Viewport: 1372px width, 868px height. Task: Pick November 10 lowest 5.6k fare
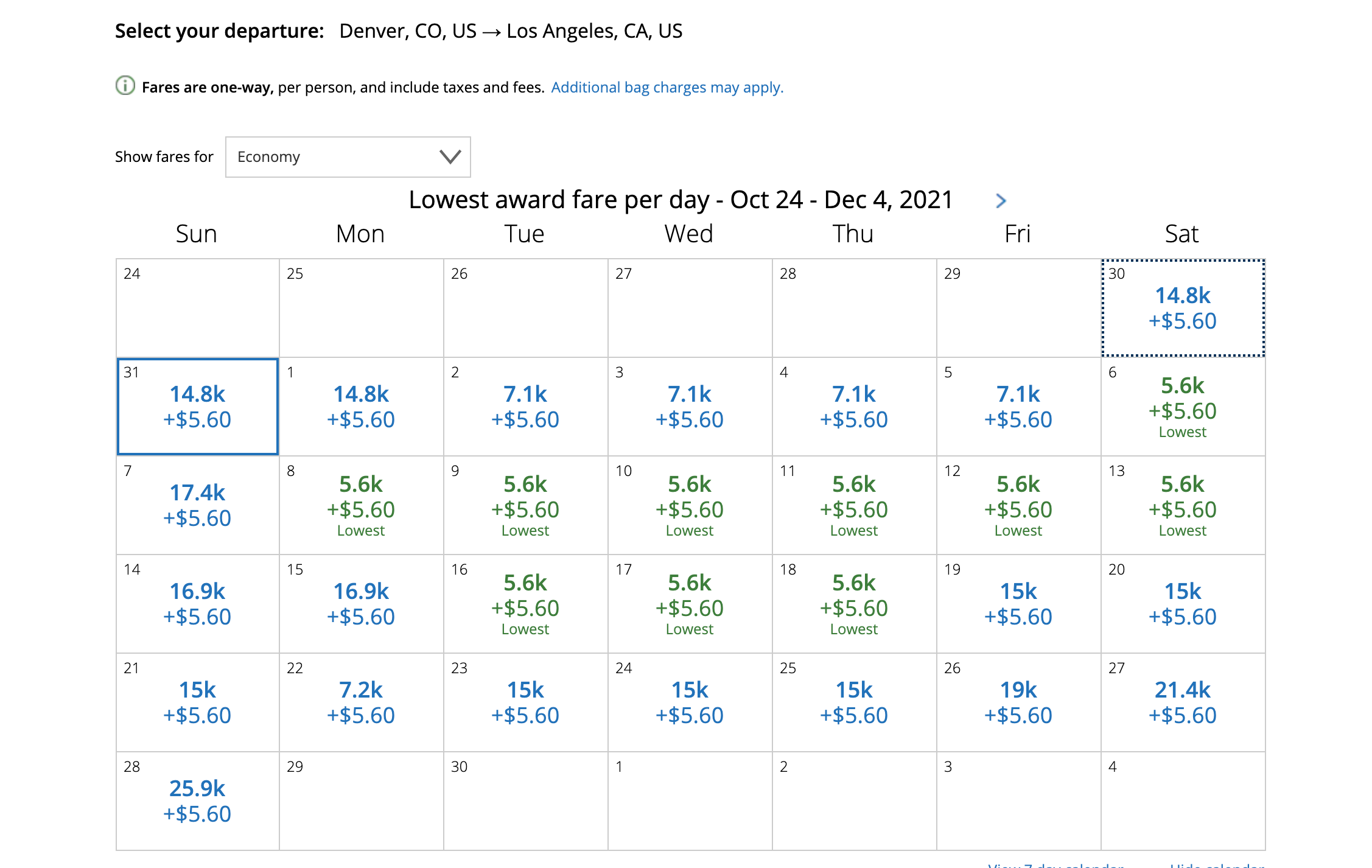coord(689,505)
